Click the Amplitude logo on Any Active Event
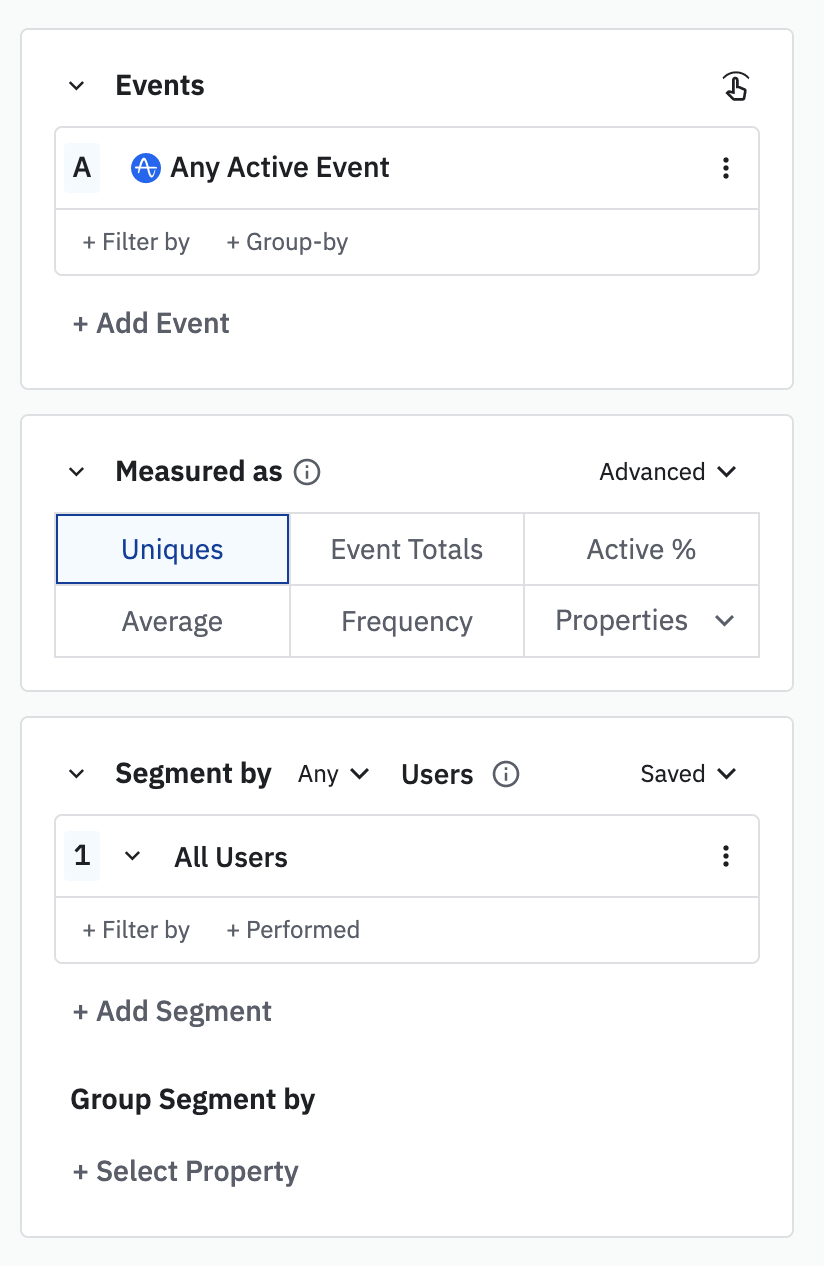Image resolution: width=824 pixels, height=1266 pixels. click(146, 168)
